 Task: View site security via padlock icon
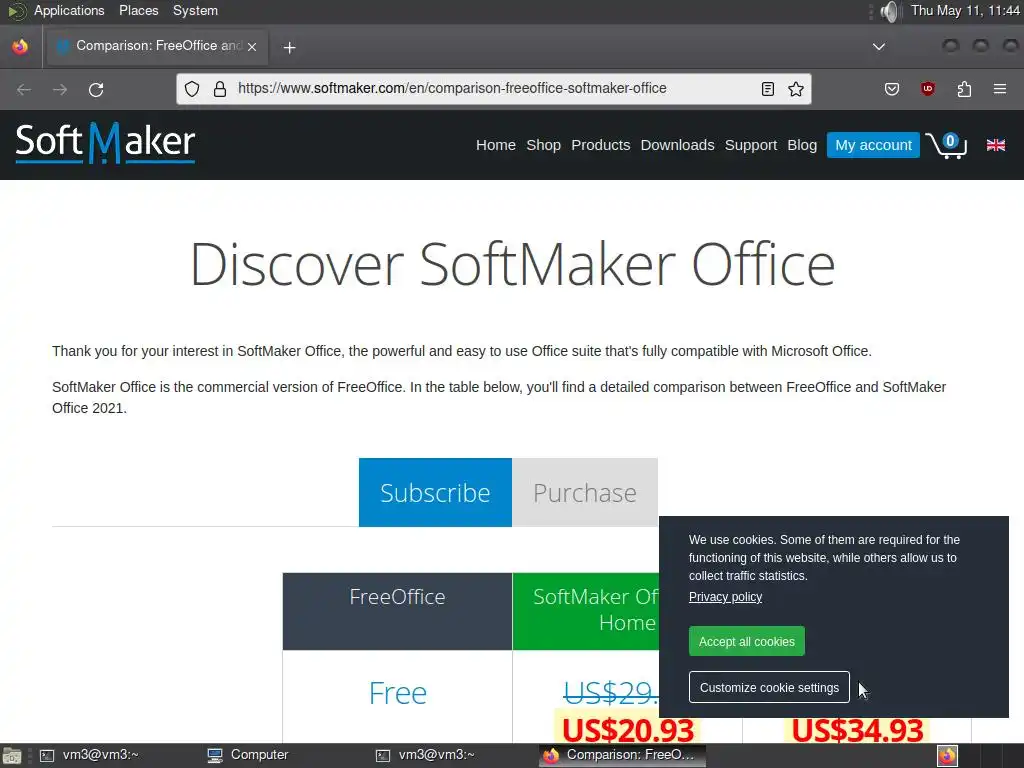pyautogui.click(x=220, y=89)
